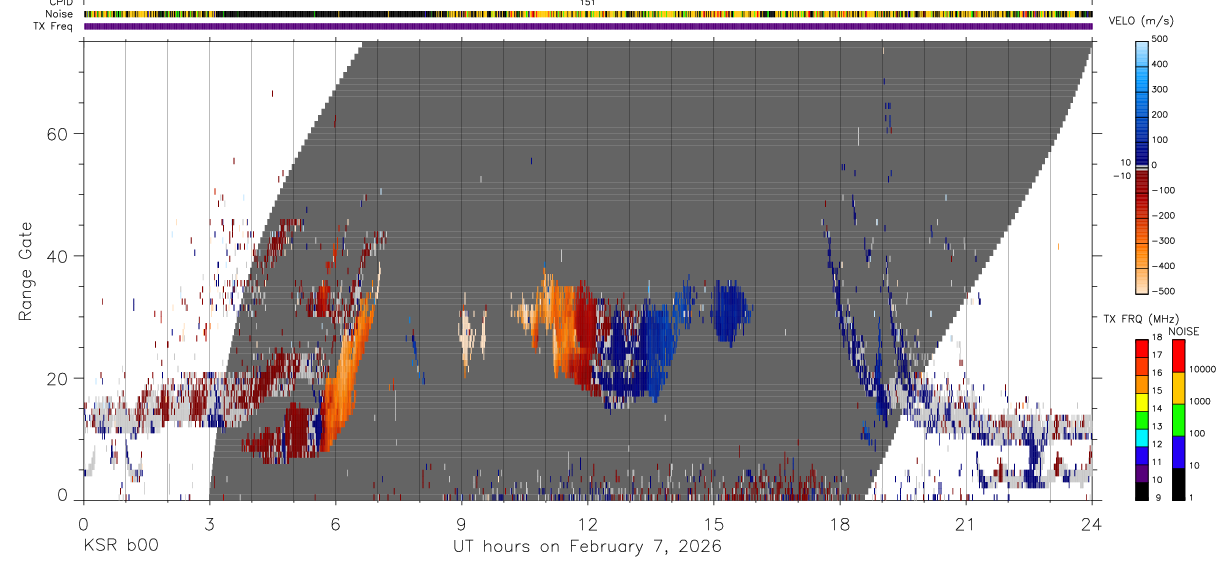1228x567 pixels.
Task: Pick the green swatch in NOISE legend
Action: [x=1177, y=420]
